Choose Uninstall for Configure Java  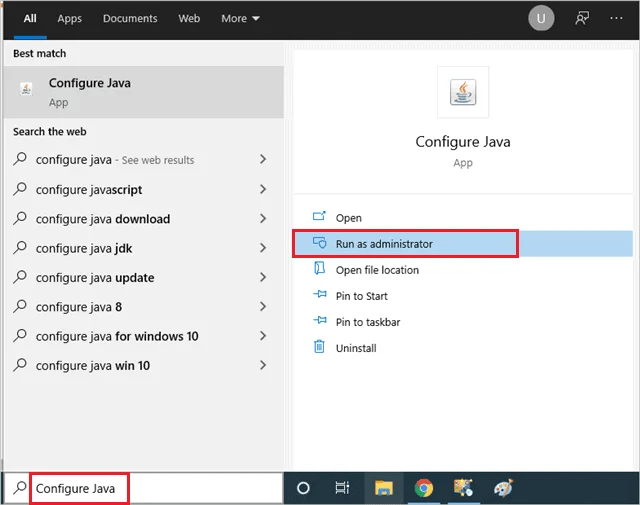pyautogui.click(x=463, y=348)
